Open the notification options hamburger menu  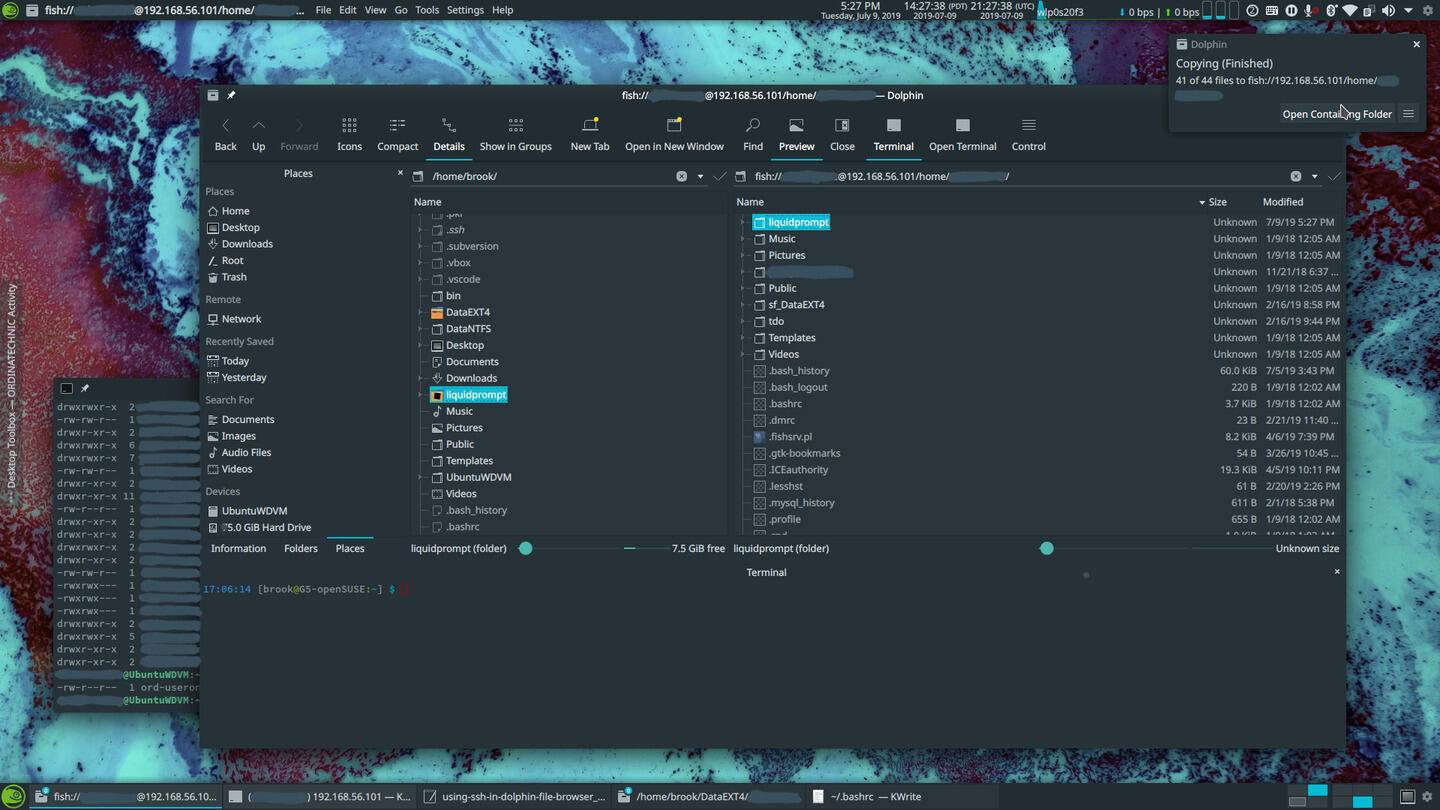pos(1408,114)
